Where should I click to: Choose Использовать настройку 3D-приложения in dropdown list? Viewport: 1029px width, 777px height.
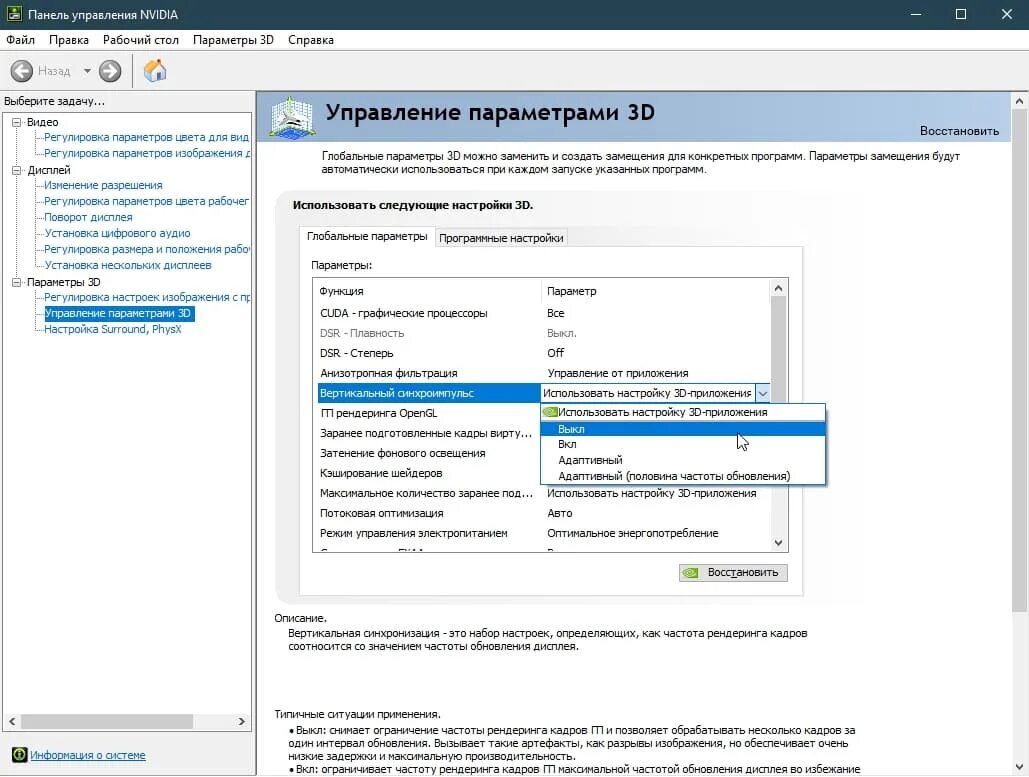pyautogui.click(x=682, y=412)
